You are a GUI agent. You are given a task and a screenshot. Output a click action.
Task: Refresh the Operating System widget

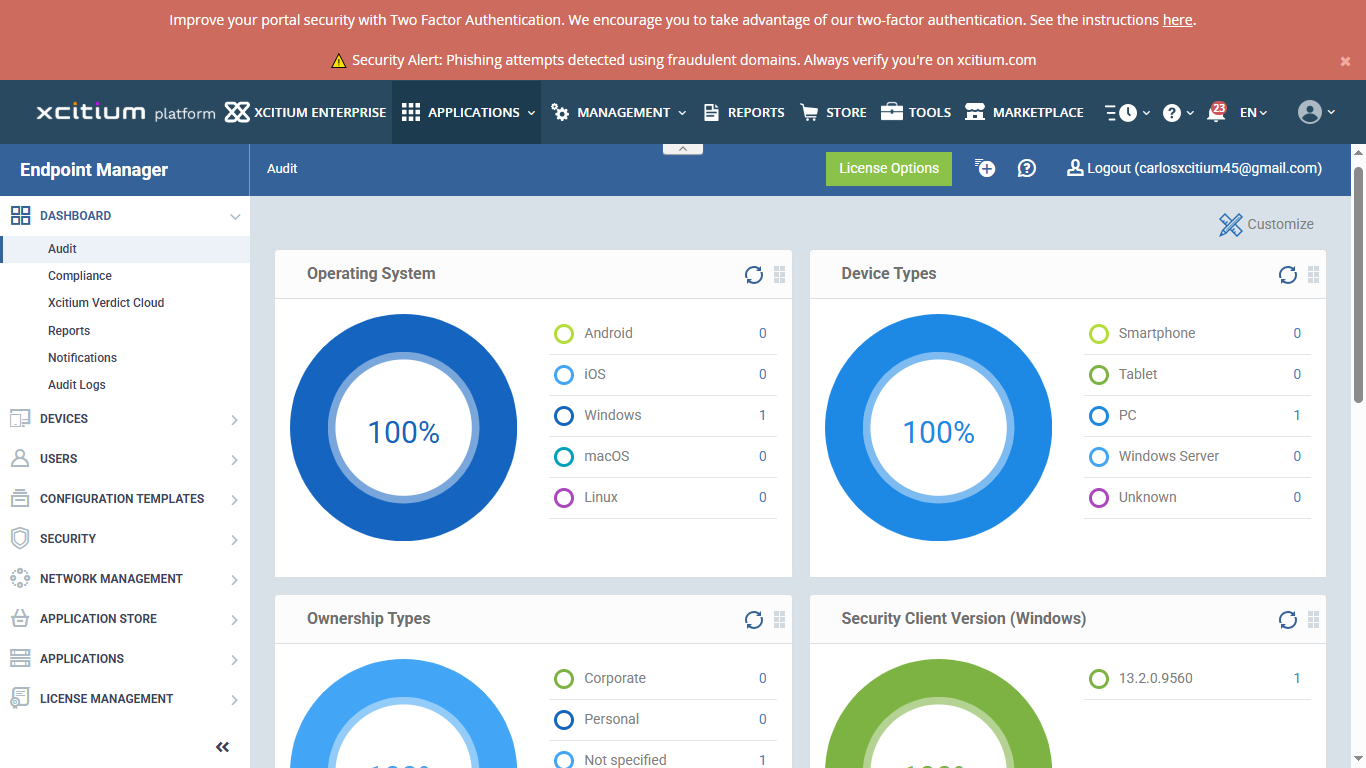(x=754, y=275)
